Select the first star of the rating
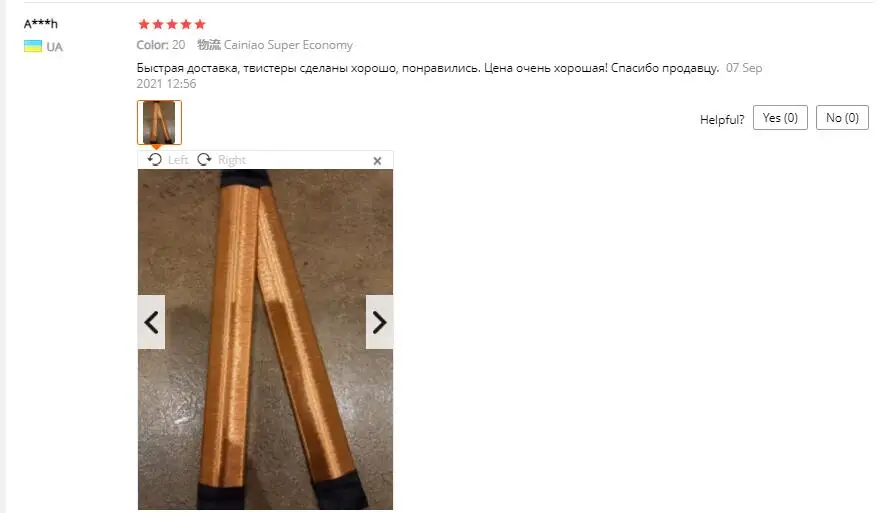The image size is (884, 513). (144, 24)
